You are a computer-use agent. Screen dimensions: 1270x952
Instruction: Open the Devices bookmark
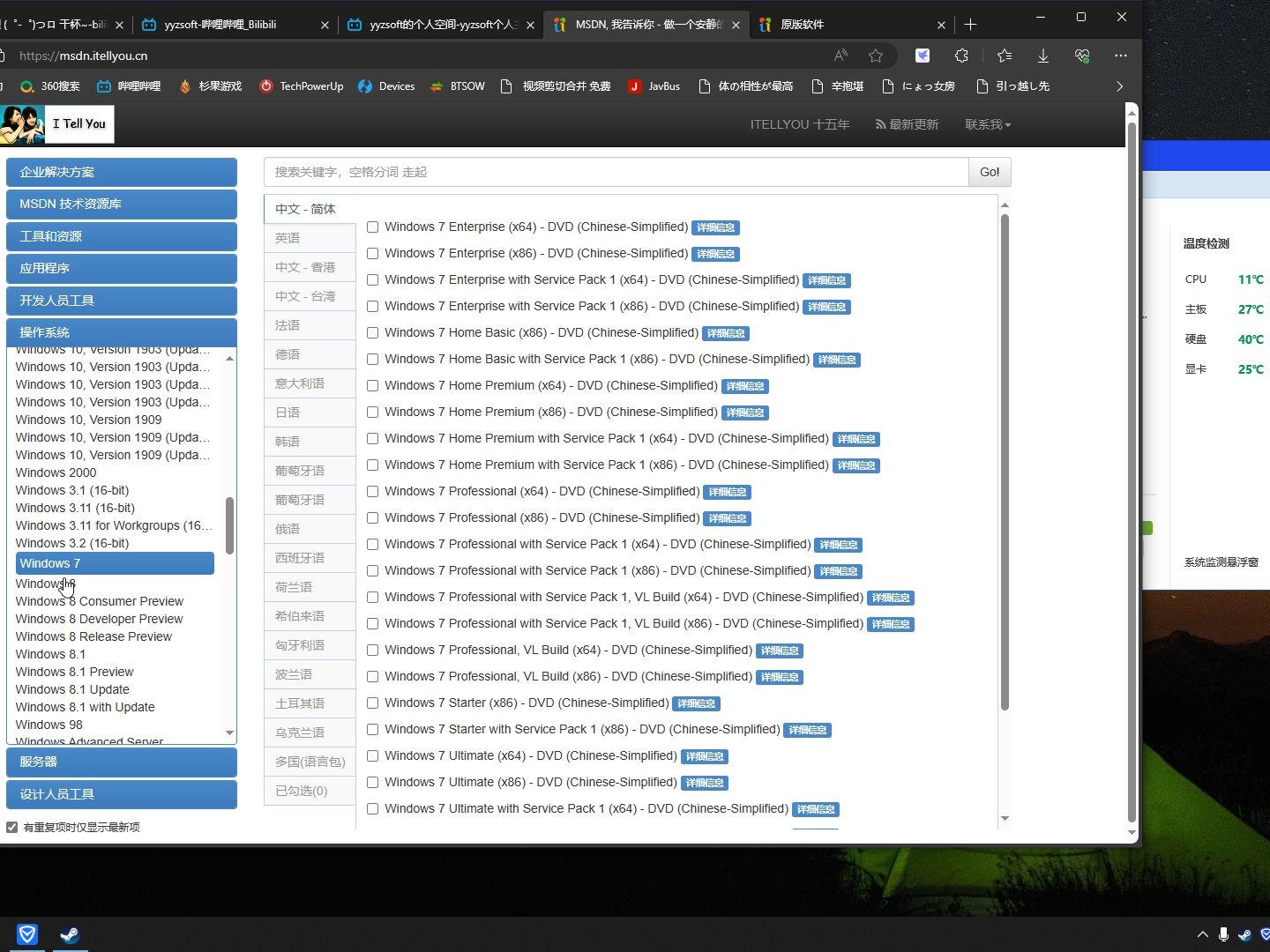pos(386,86)
